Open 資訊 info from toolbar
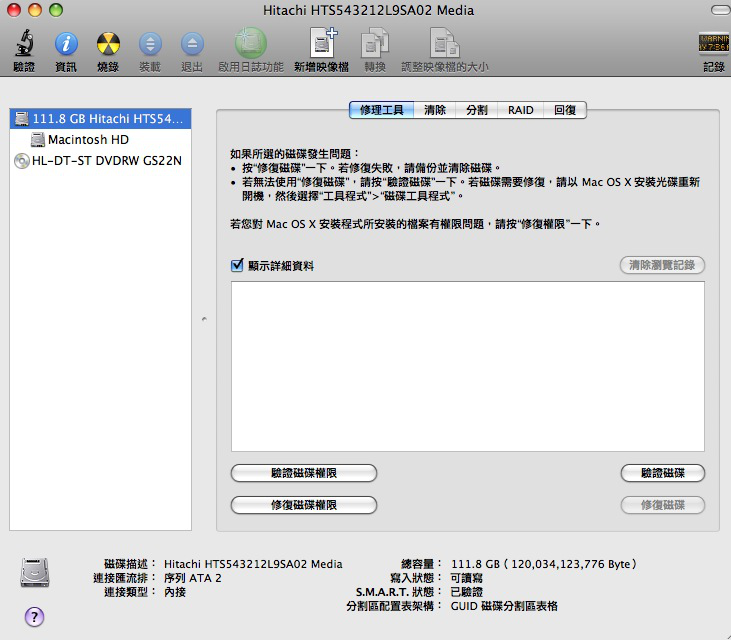The width and height of the screenshot is (731, 640). click(x=66, y=44)
